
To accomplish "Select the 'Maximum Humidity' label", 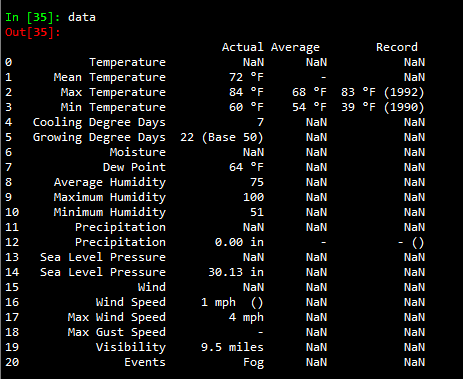I will coord(110,197).
